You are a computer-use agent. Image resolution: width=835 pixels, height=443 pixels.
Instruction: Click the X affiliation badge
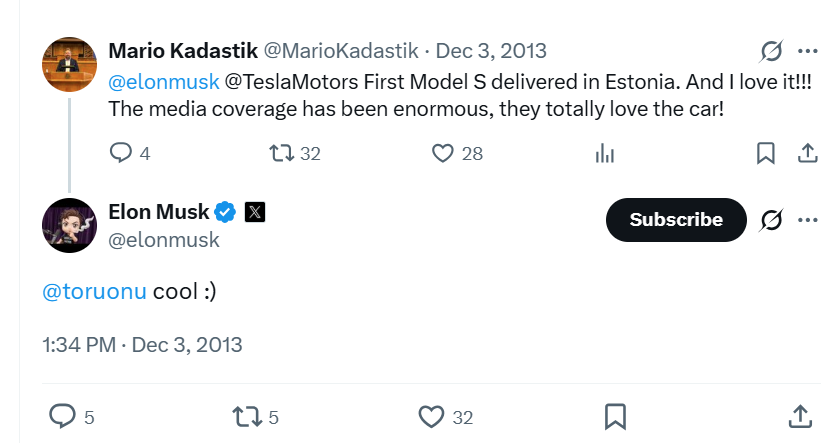tap(256, 211)
